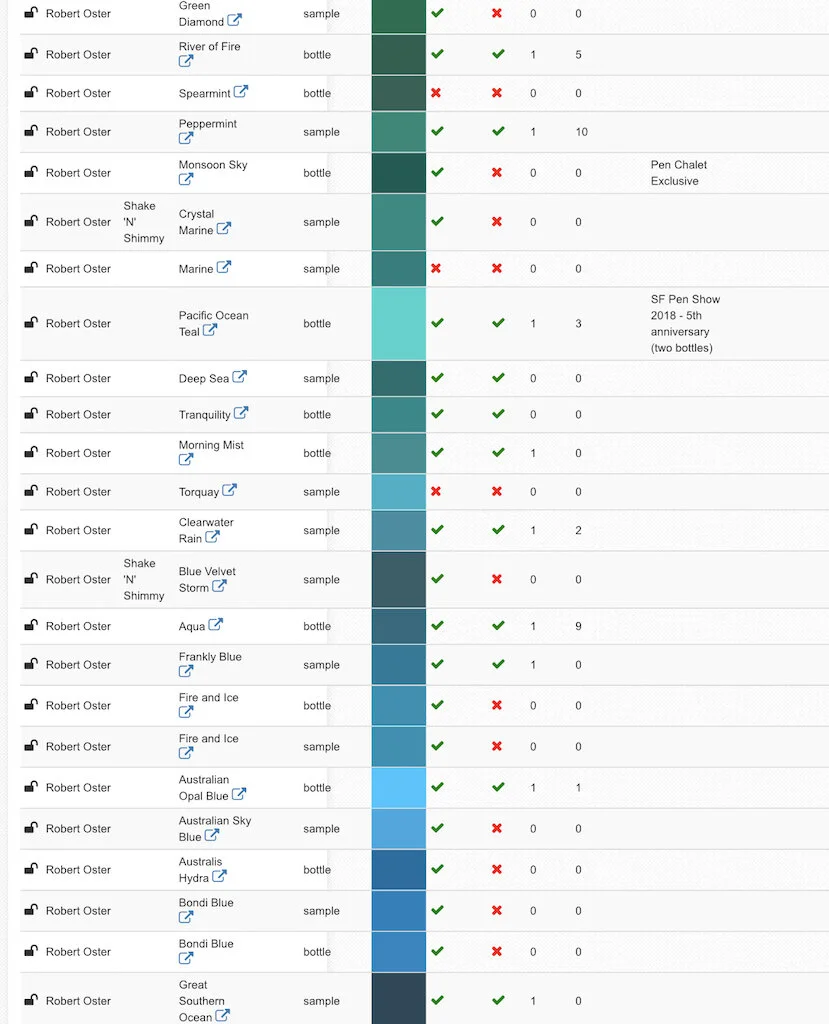829x1024 pixels.
Task: Open external link for Australis Hydra
Action: tap(219, 876)
